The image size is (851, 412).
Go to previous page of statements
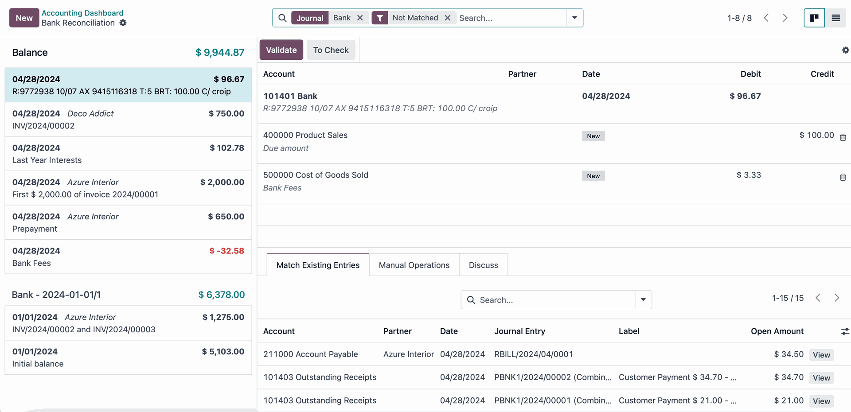(766, 18)
